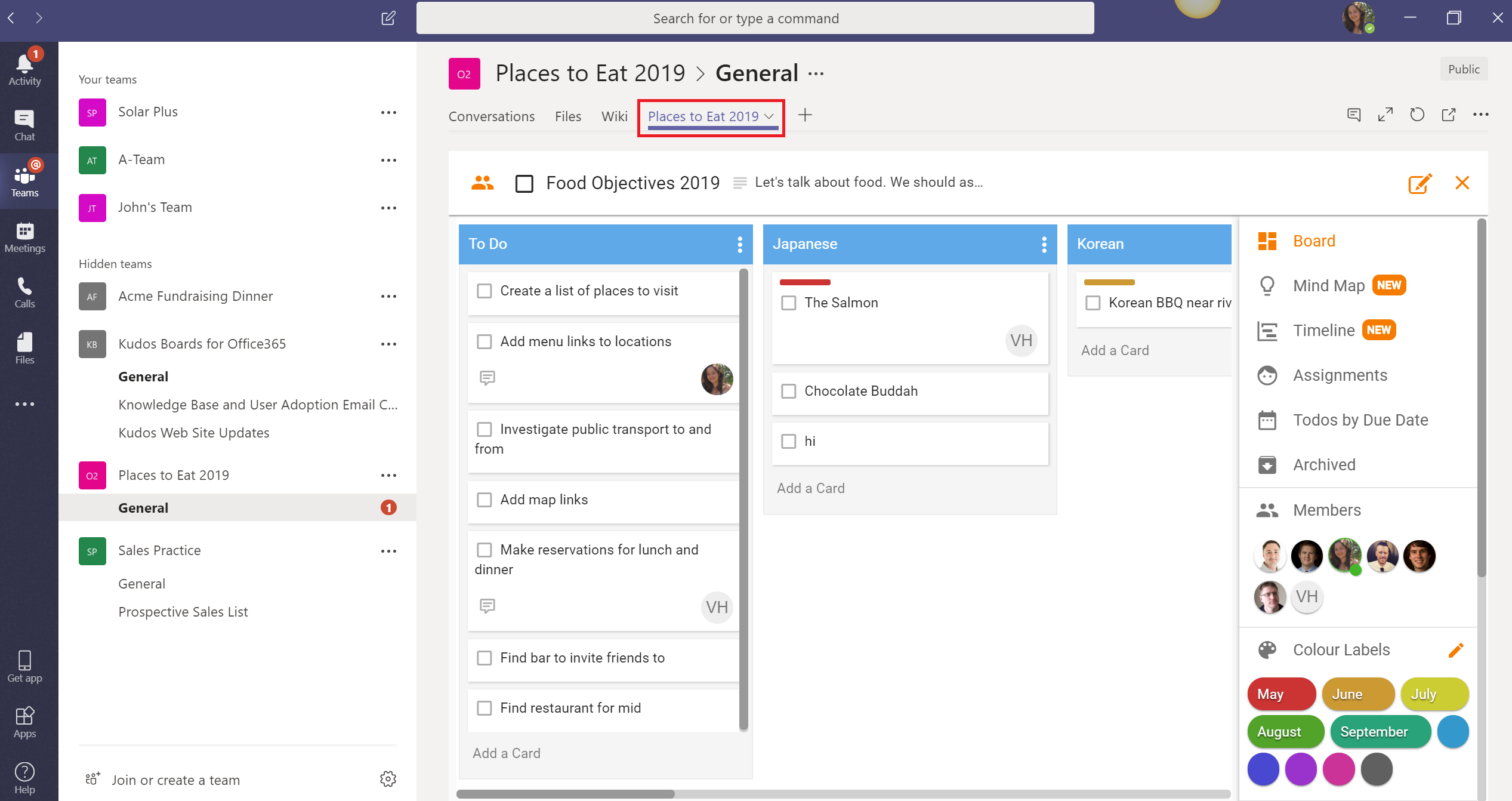Click Add a Card in Japanese list
The width and height of the screenshot is (1512, 801).
[x=811, y=488]
